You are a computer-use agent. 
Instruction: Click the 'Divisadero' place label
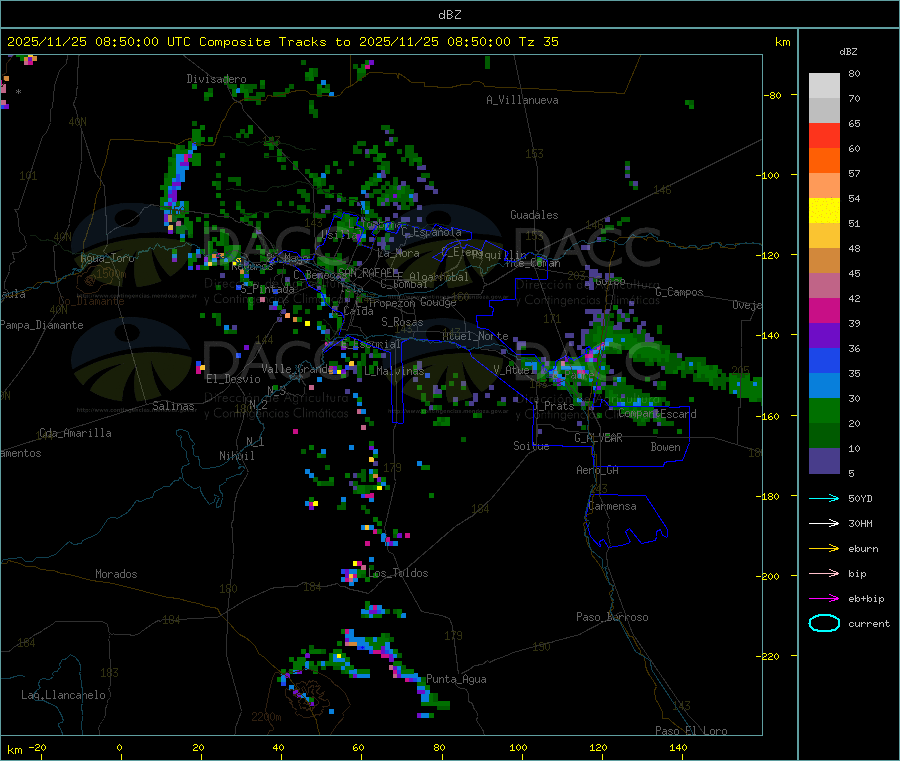pos(216,79)
